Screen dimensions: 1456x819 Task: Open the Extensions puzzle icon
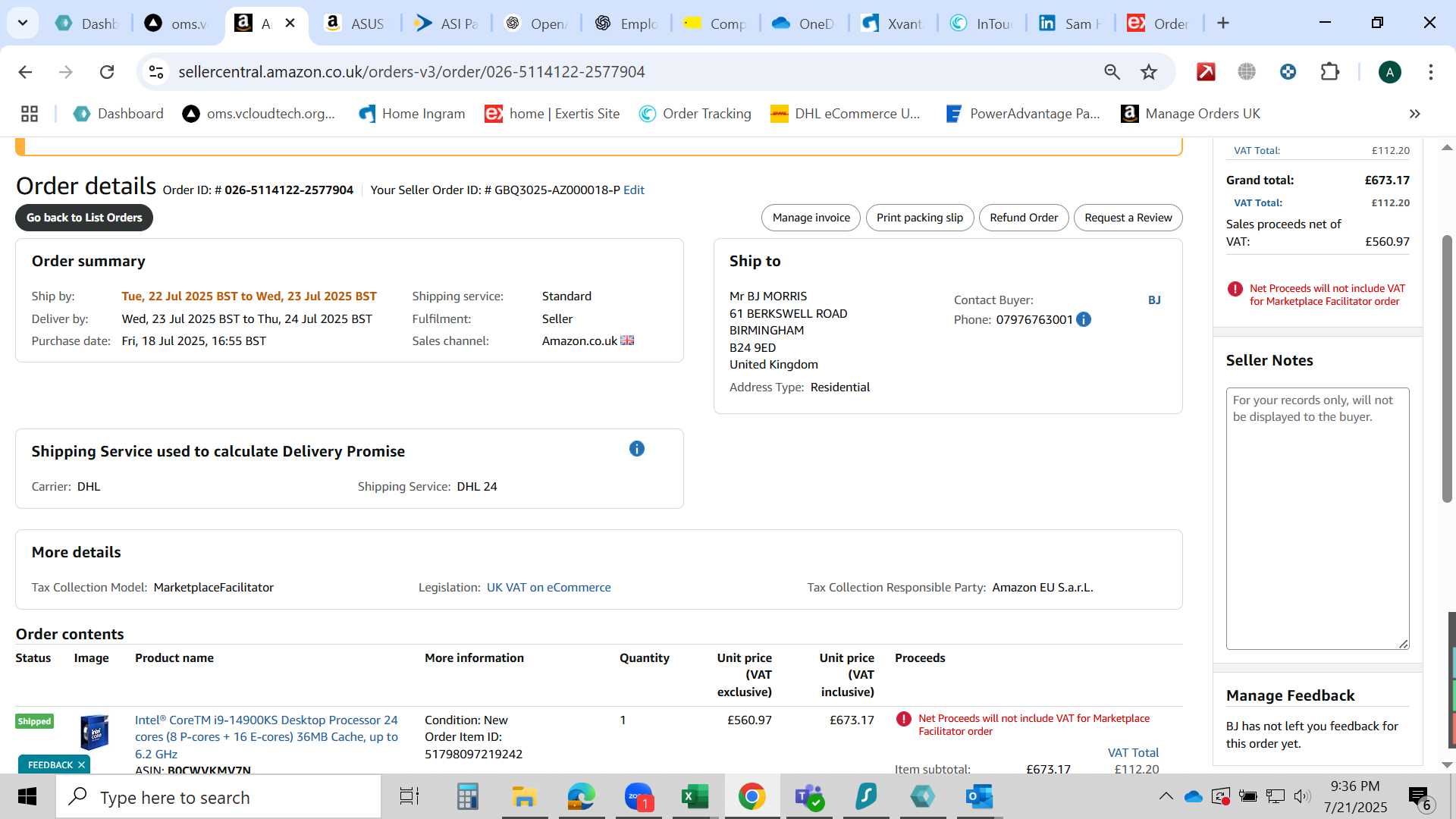pyautogui.click(x=1329, y=72)
